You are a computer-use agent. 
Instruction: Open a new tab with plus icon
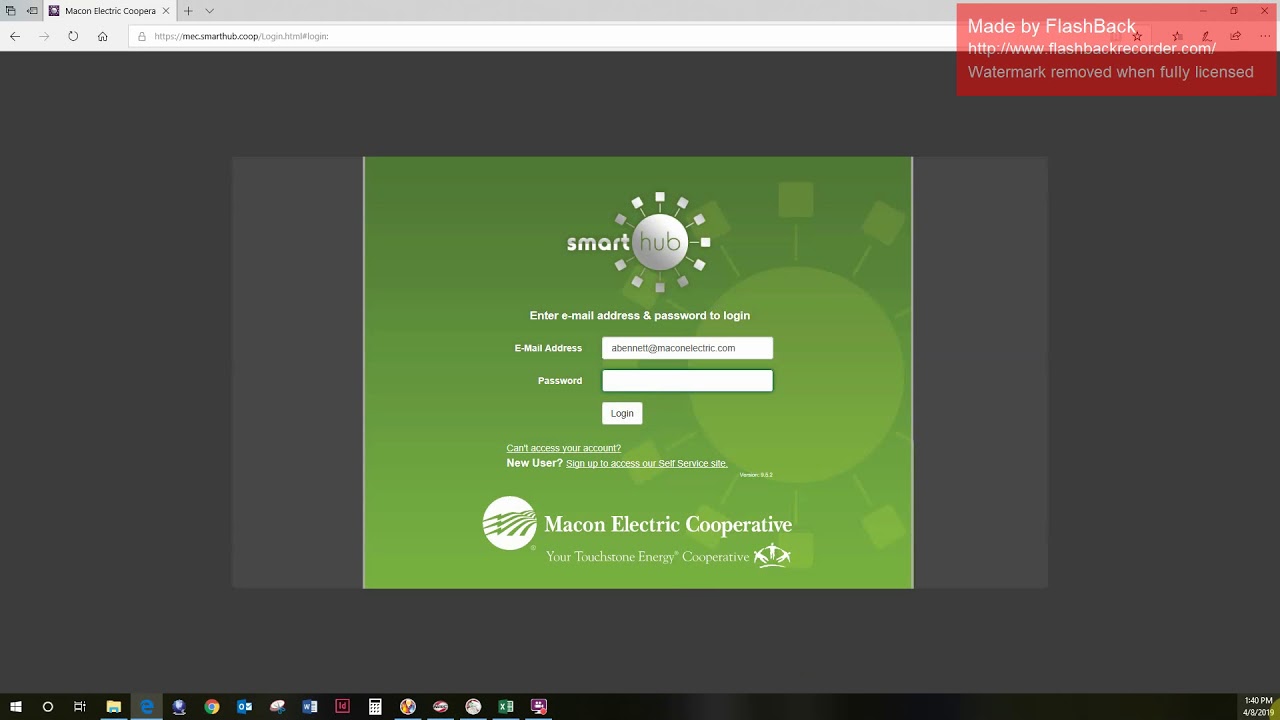(188, 11)
